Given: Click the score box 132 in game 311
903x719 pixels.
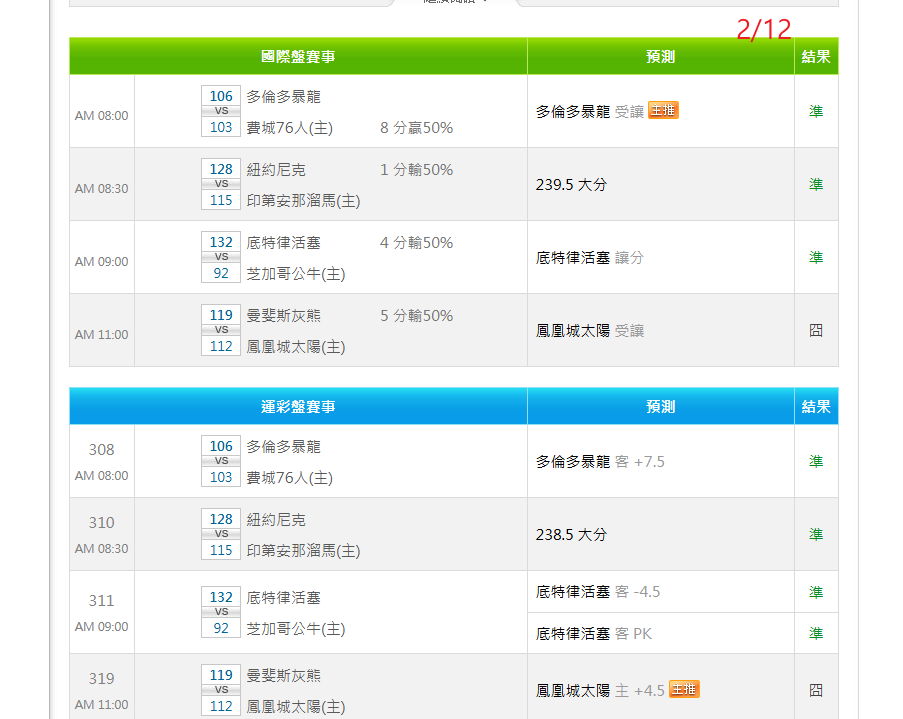Looking at the screenshot, I should (221, 597).
